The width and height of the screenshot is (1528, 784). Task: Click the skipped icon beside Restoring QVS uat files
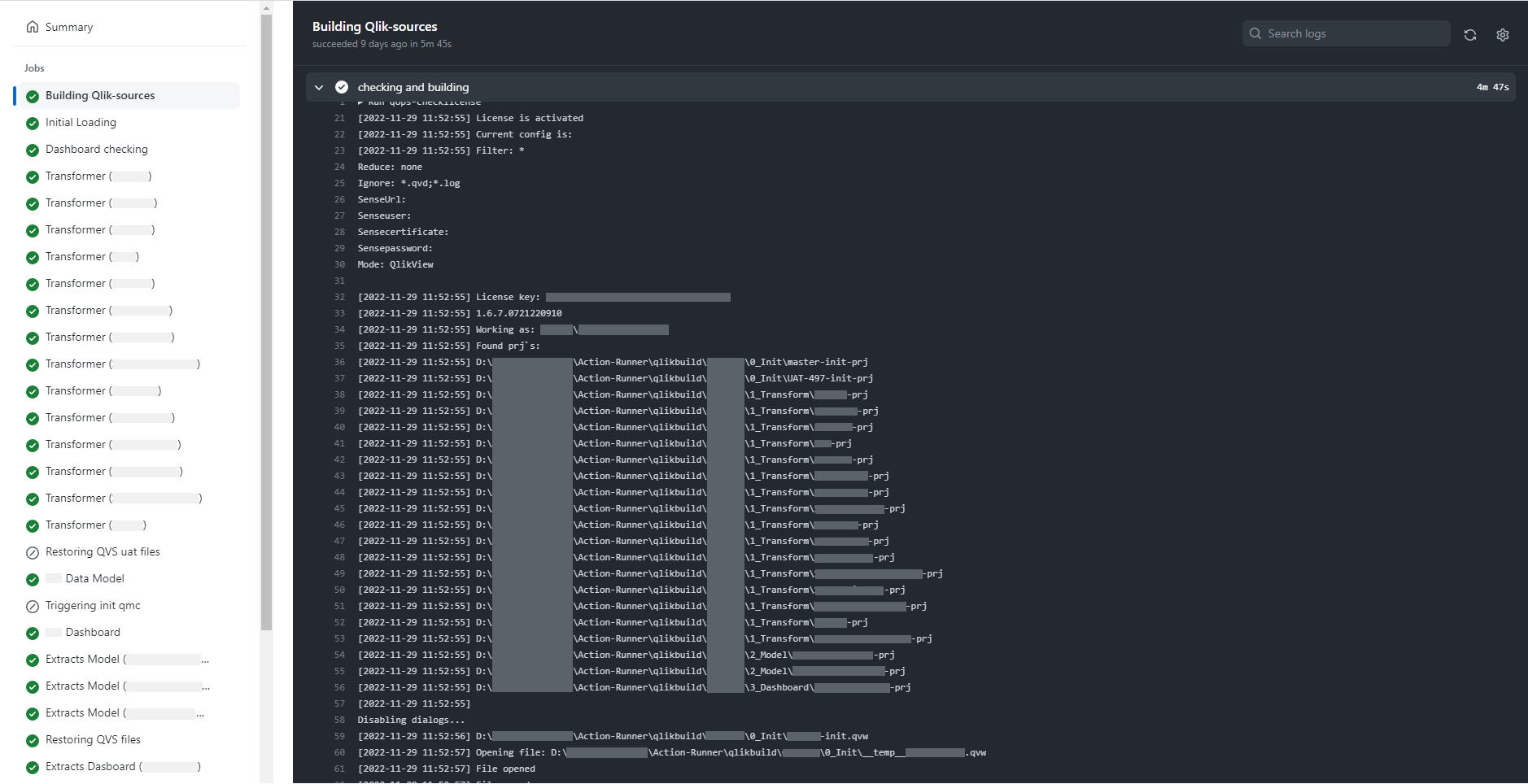[33, 552]
